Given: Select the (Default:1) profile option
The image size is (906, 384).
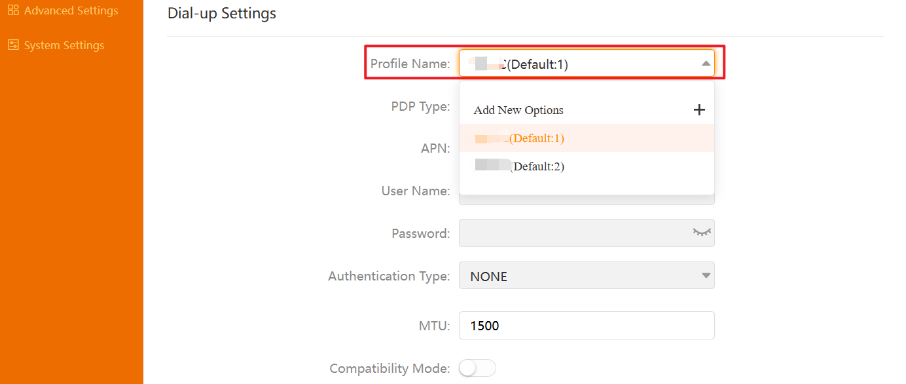Looking at the screenshot, I should click(587, 138).
